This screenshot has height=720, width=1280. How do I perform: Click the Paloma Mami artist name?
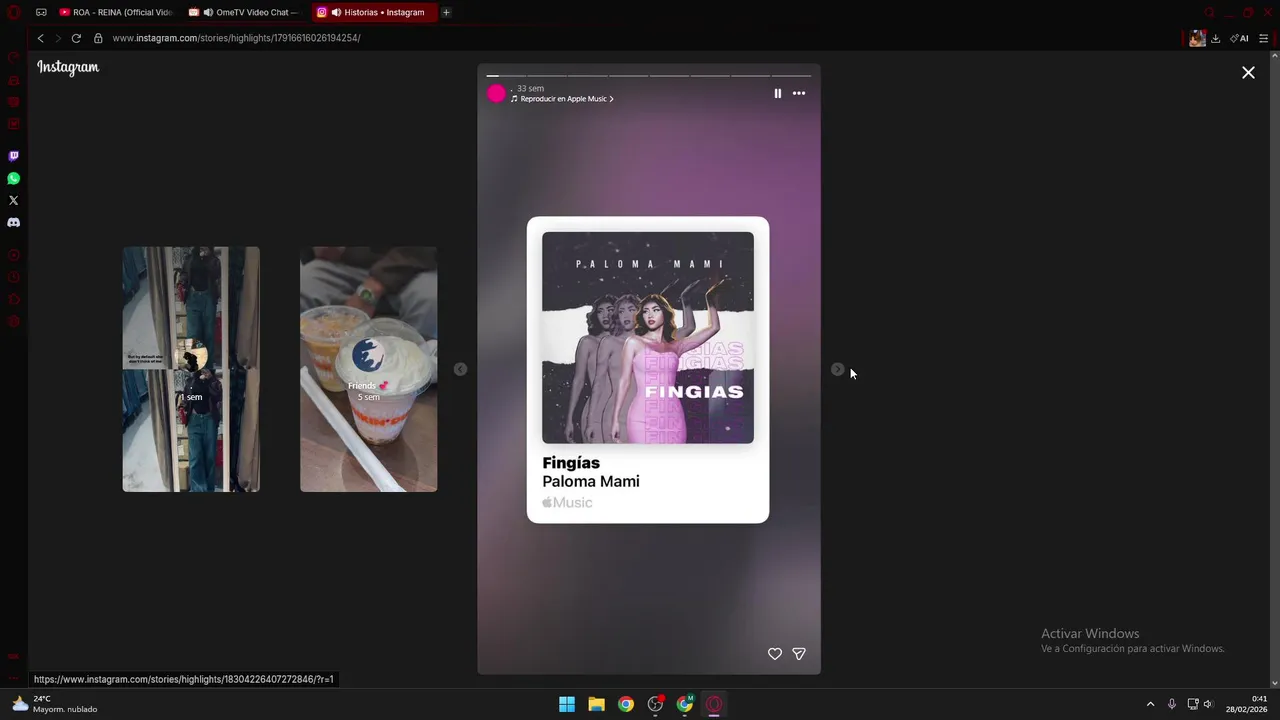591,481
